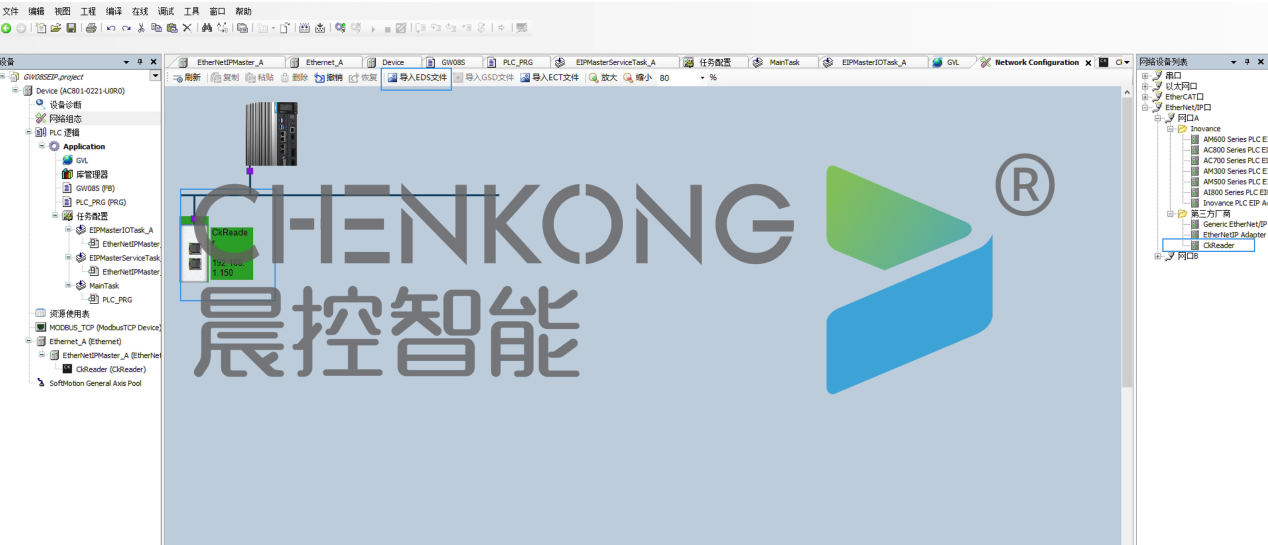Collapse the 任务配置 node in device tree

(x=55, y=215)
